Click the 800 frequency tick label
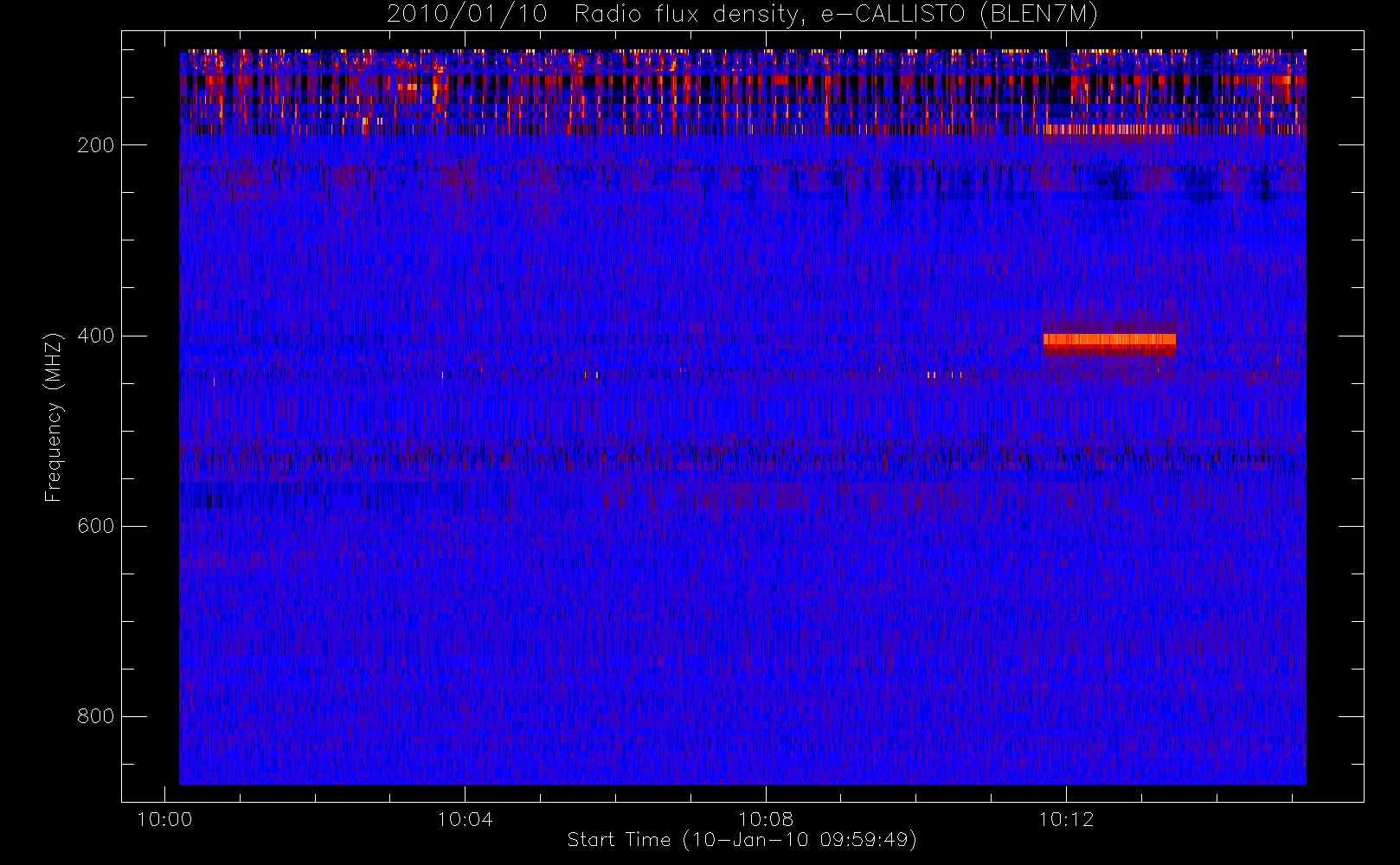 [96, 716]
